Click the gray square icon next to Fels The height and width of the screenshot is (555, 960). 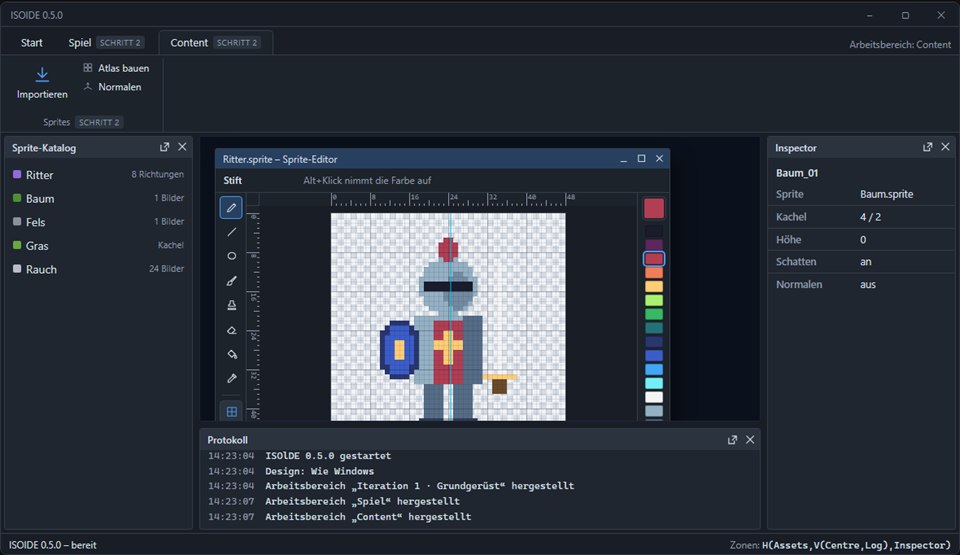(17, 222)
